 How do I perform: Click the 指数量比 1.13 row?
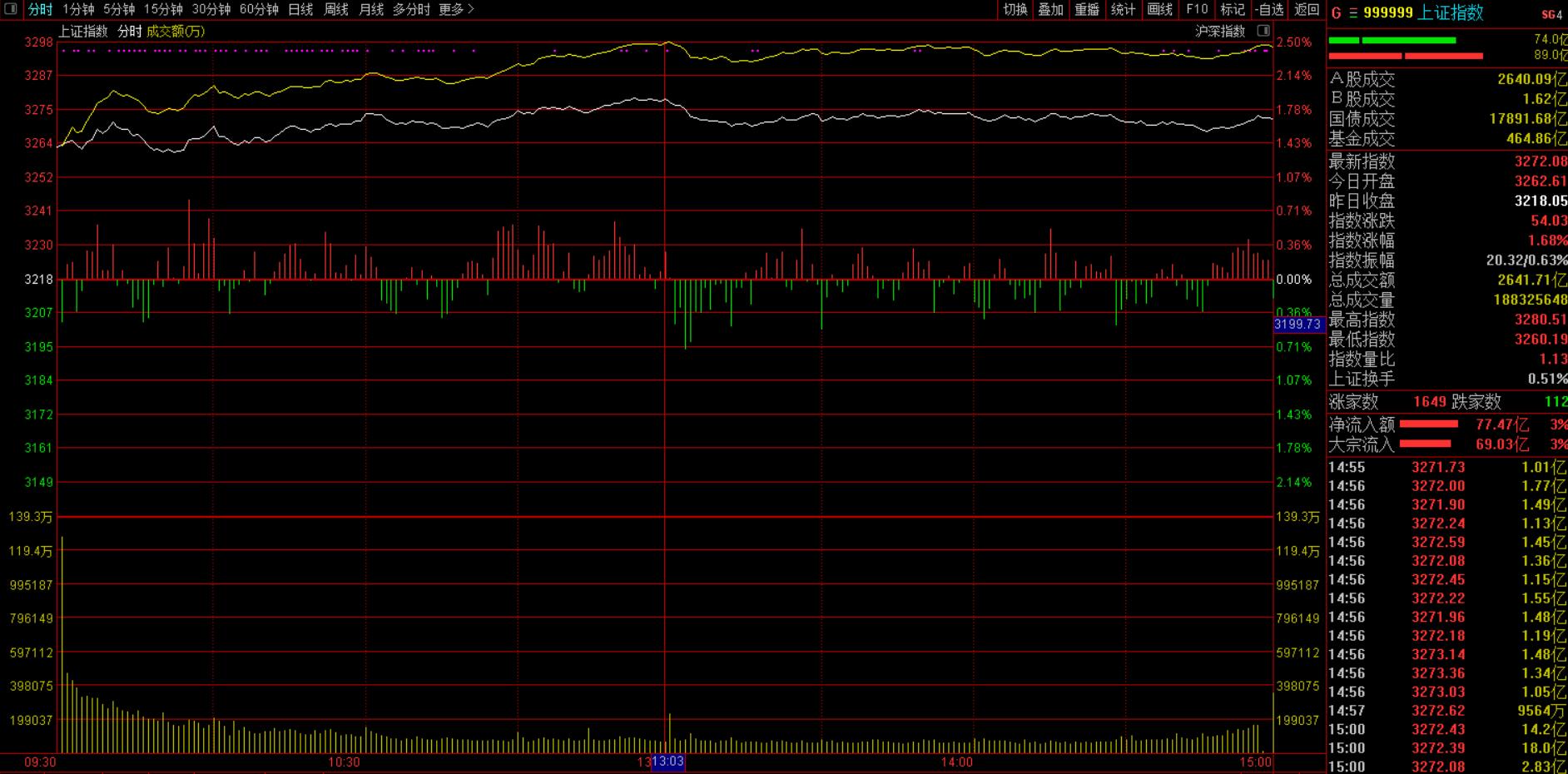tap(1447, 360)
